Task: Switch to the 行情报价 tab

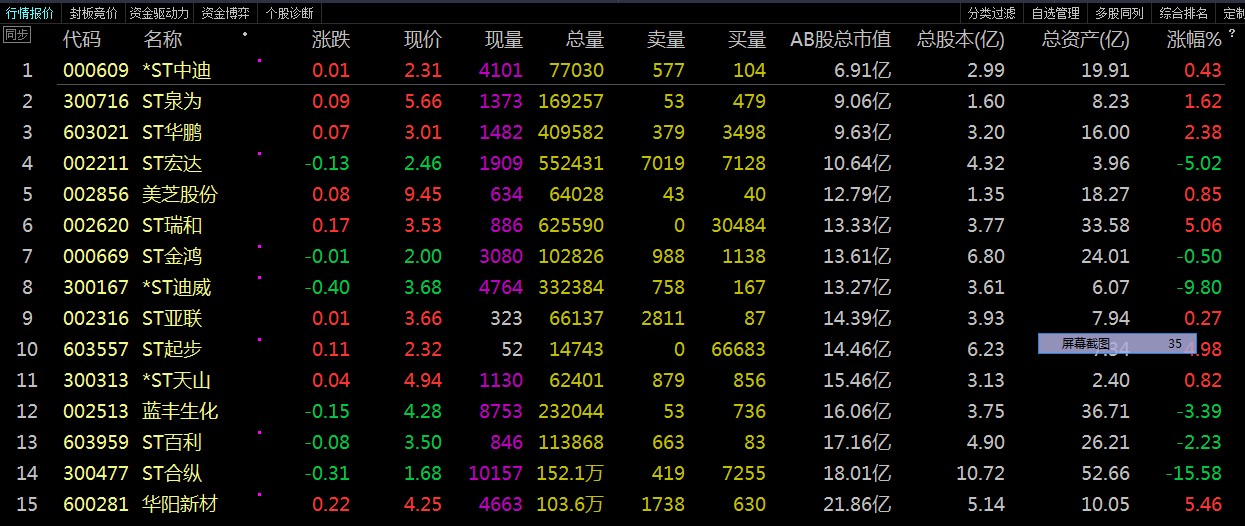Action: pyautogui.click(x=30, y=13)
